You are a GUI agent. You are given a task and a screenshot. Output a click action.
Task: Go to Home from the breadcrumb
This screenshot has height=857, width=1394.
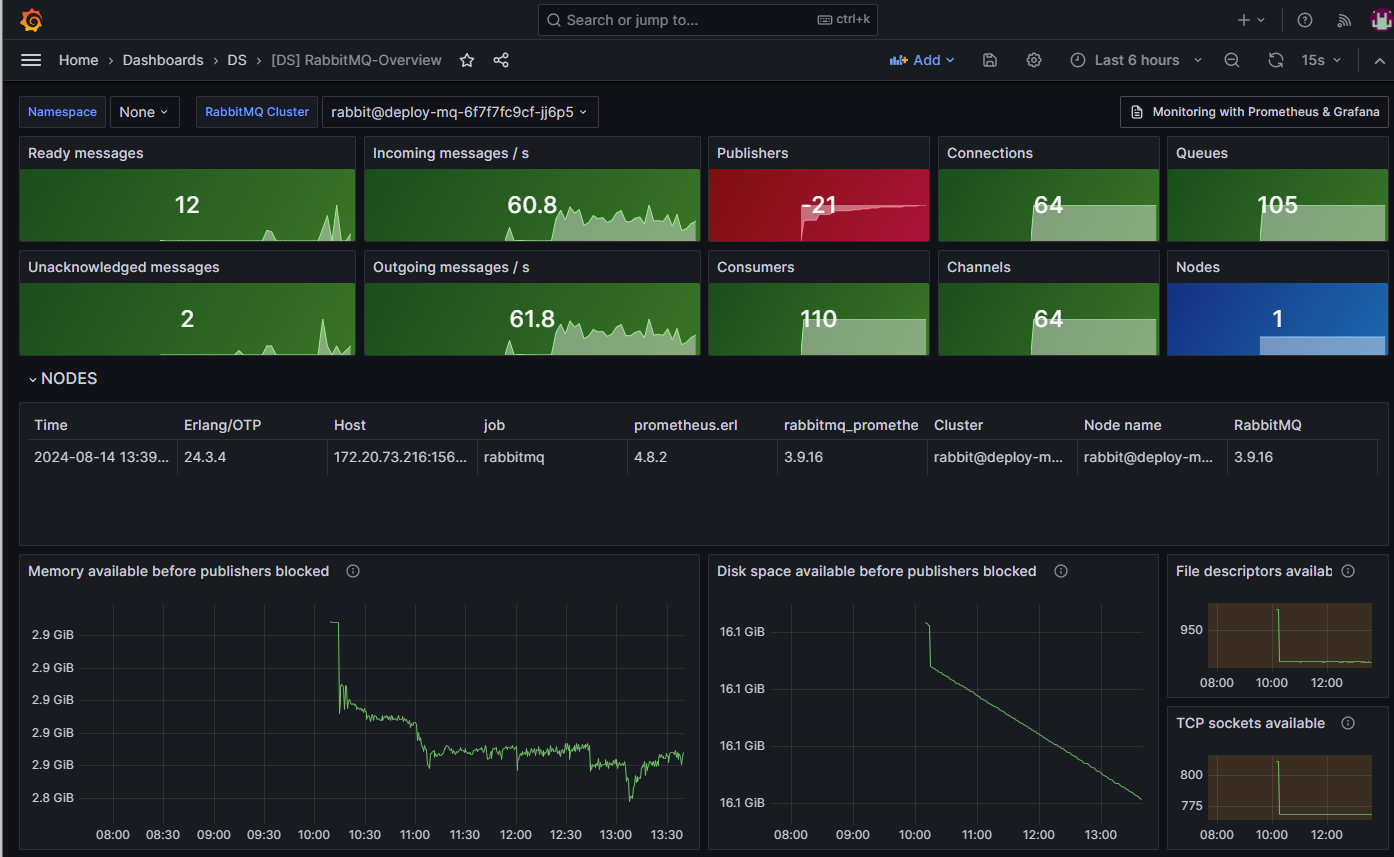click(x=78, y=60)
